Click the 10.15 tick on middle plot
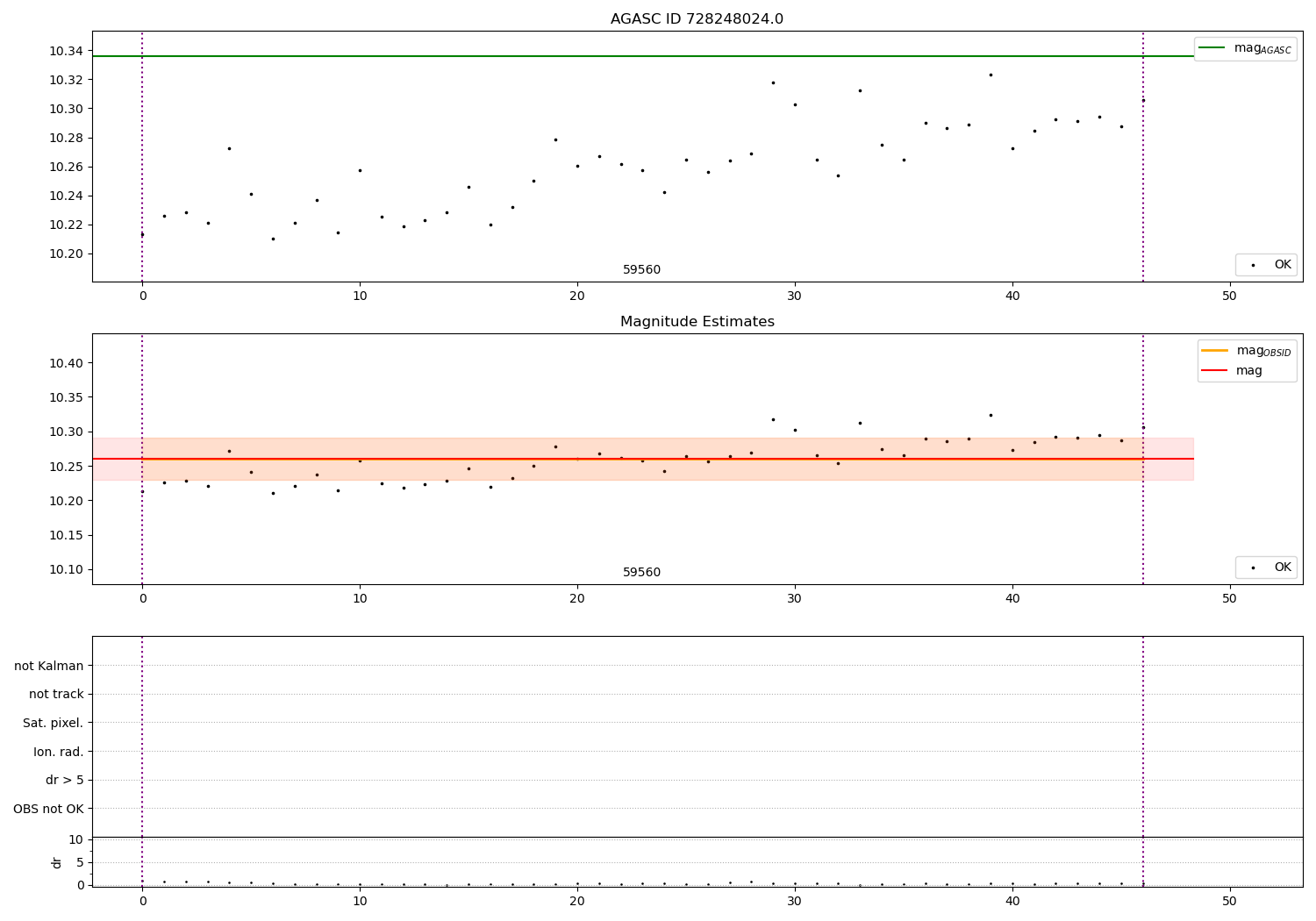Screen dimensions: 1316x921 [66, 535]
